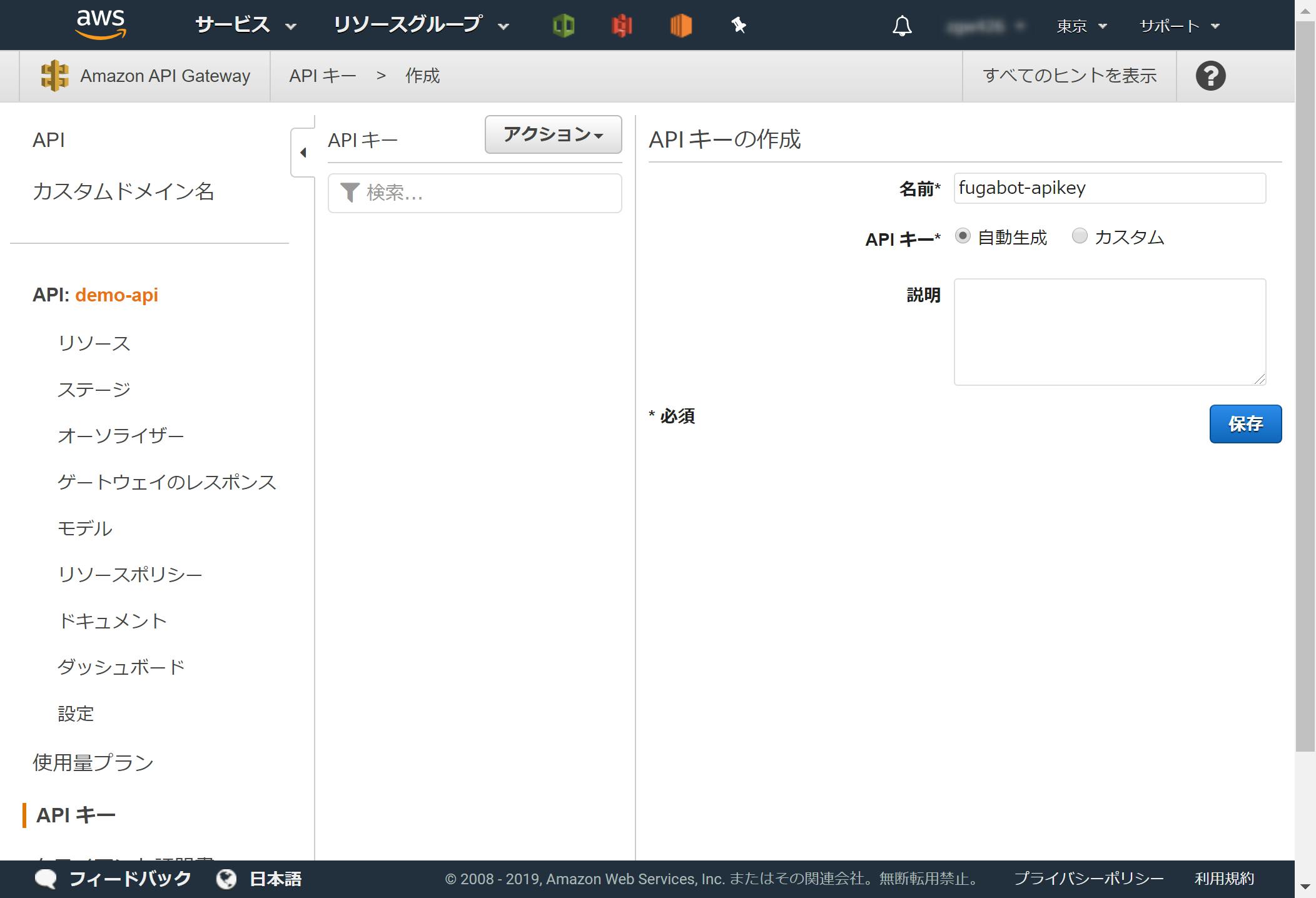Open the 東京 region dropdown
This screenshot has height=898, width=1316.
pos(1081,26)
